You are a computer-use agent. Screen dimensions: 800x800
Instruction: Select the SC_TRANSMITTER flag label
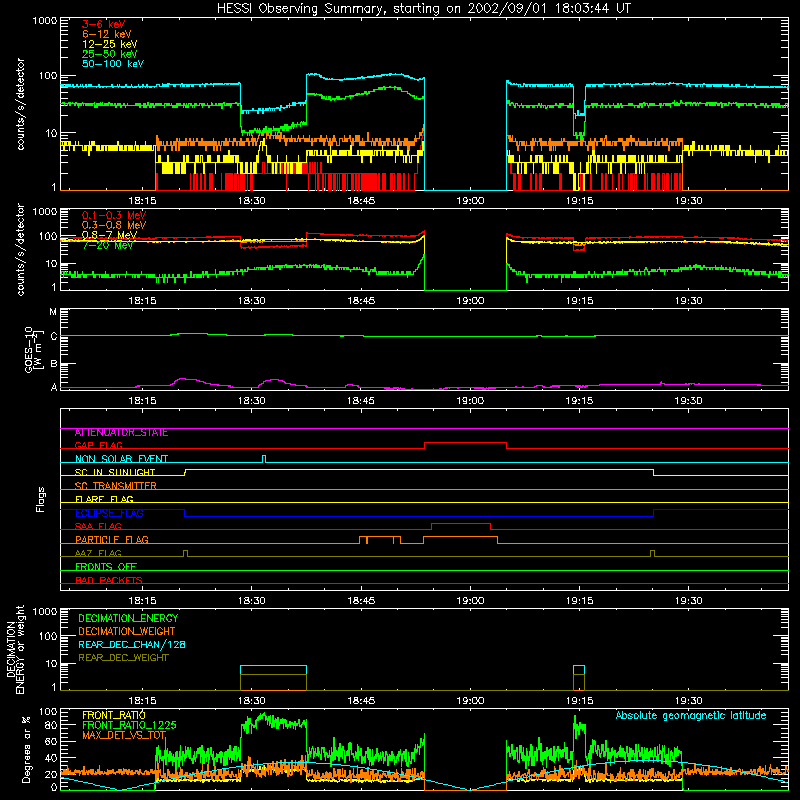coord(115,486)
